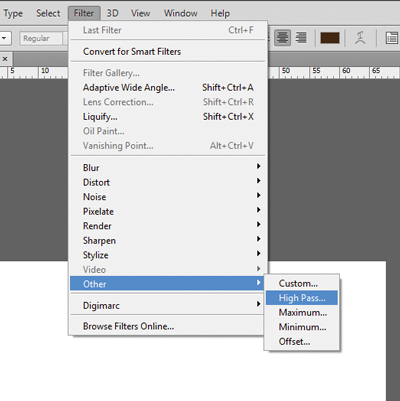Image resolution: width=400 pixels, height=401 pixels.
Task: Expand the Stylize submenu
Action: 168,255
